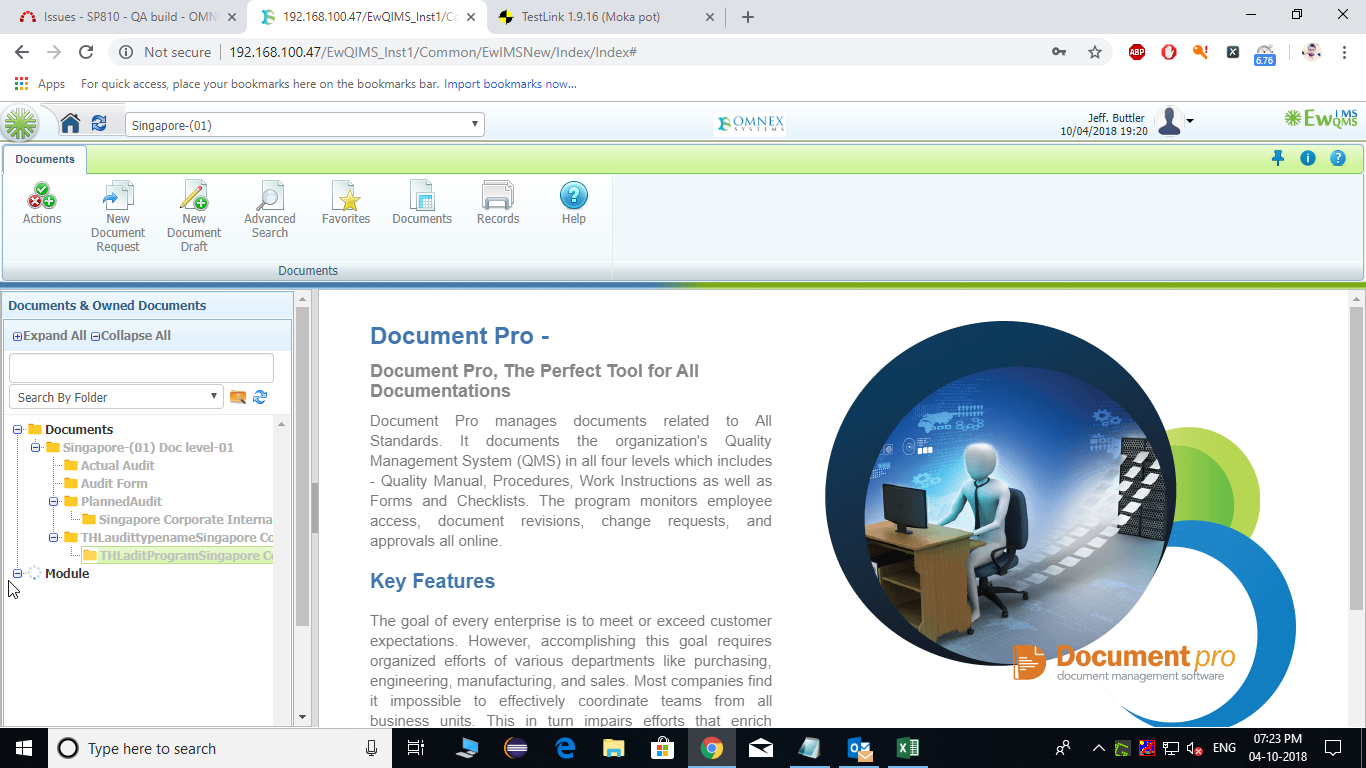This screenshot has width=1366, height=768.
Task: Click the Windows taskbar search box
Action: [219, 747]
